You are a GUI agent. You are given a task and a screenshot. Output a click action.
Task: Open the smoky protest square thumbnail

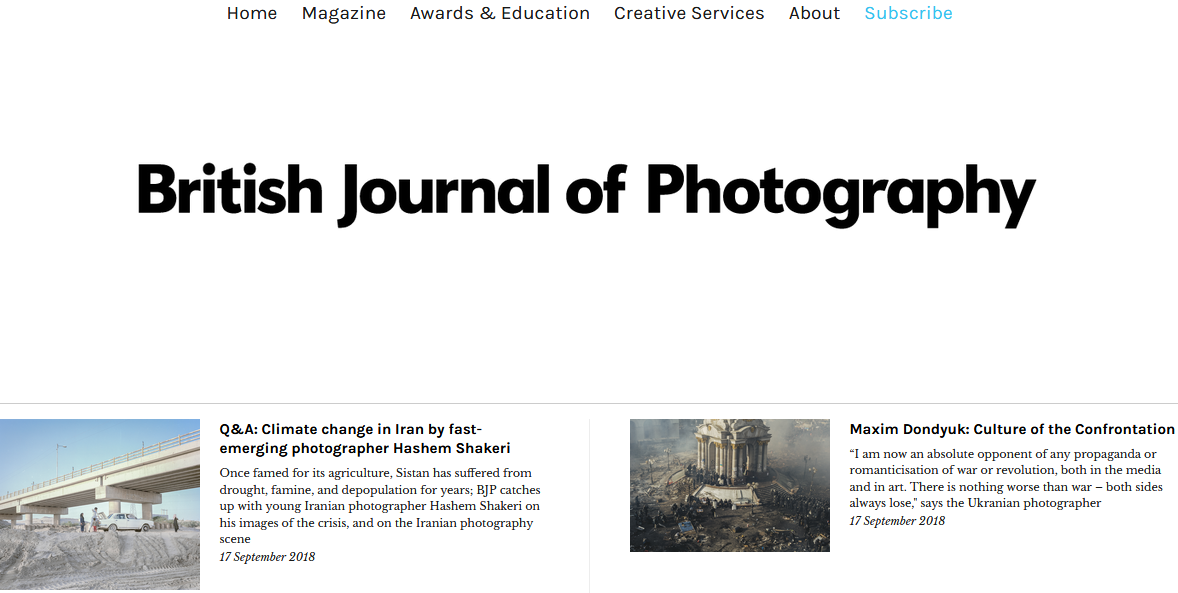click(x=729, y=485)
